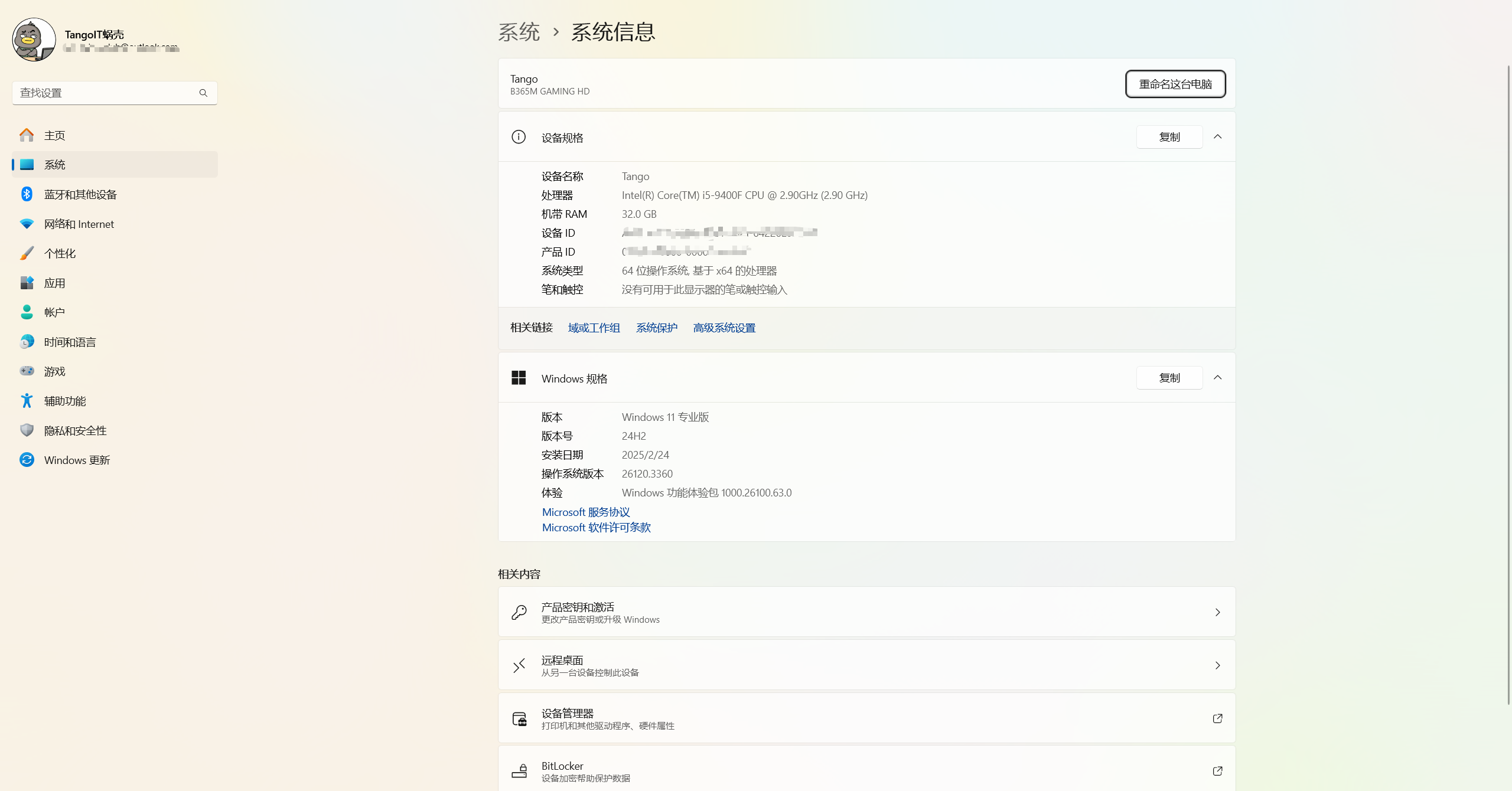Select the 24H2 version number text
Image resolution: width=1512 pixels, height=791 pixels.
634,436
